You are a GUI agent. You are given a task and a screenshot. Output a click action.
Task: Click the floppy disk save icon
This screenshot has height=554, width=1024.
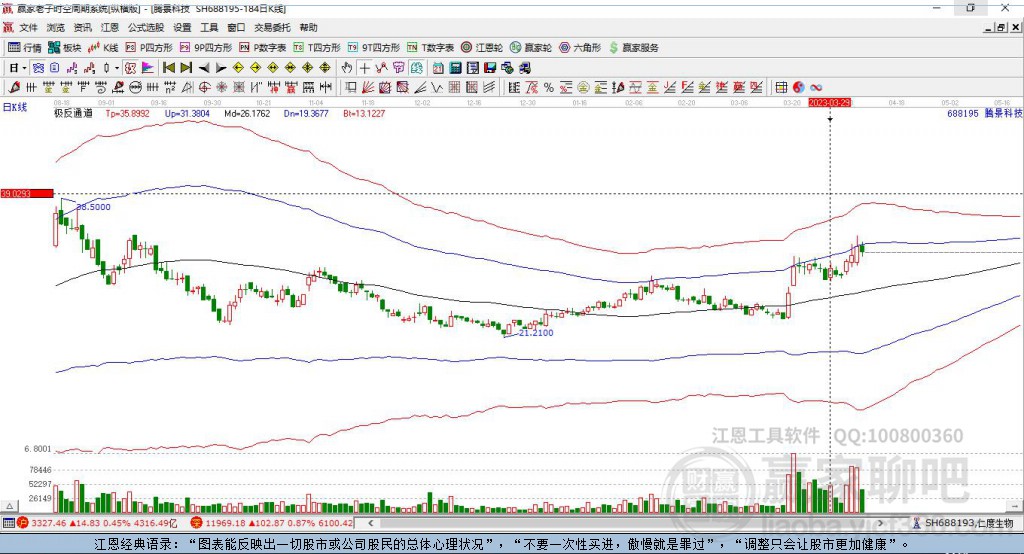(x=490, y=68)
